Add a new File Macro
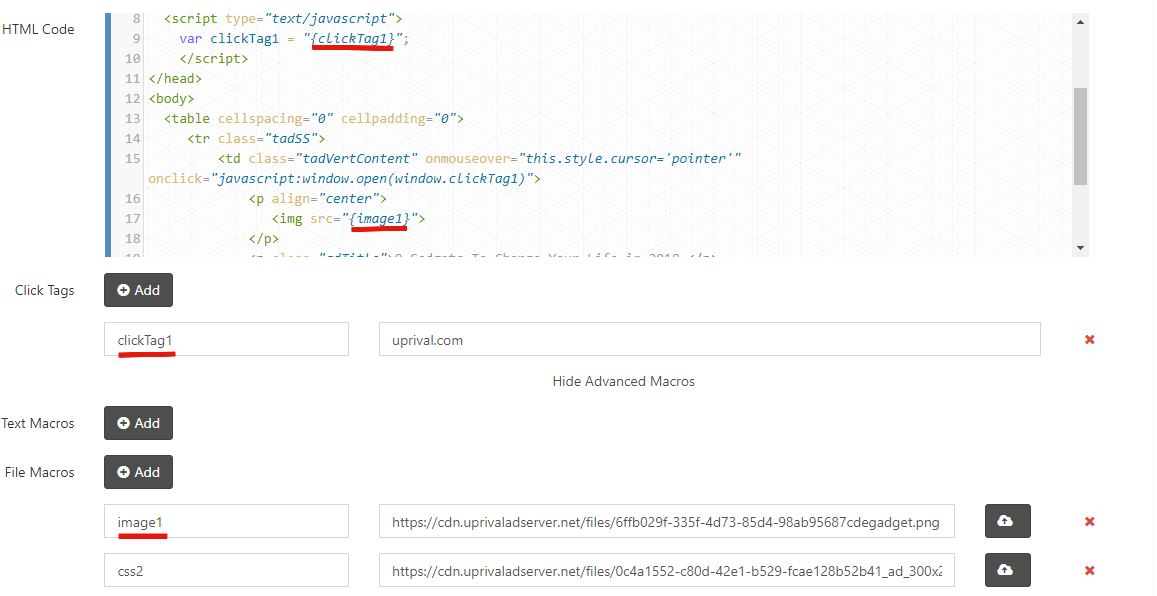The height and width of the screenshot is (596, 1157). click(138, 472)
